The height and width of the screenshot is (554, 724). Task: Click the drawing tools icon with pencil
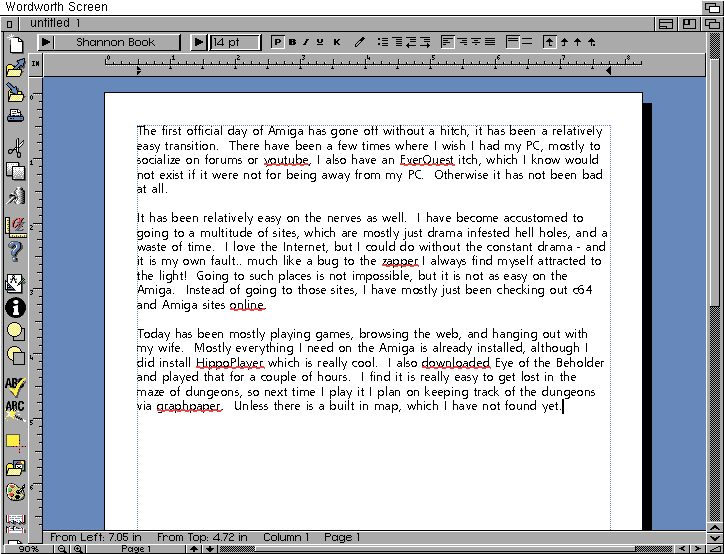(15, 283)
